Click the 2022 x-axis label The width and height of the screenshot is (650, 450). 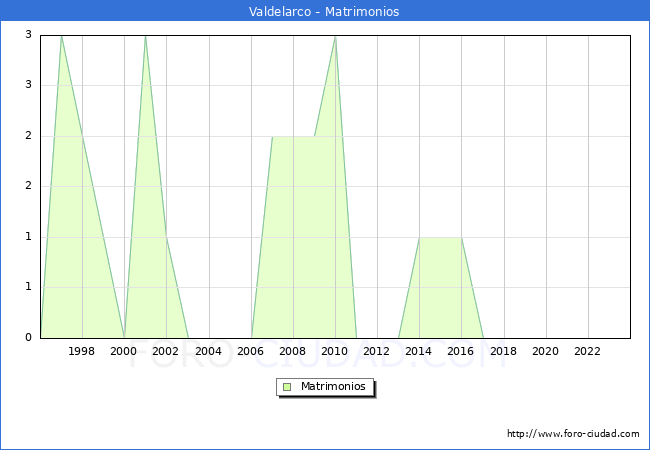click(x=587, y=351)
